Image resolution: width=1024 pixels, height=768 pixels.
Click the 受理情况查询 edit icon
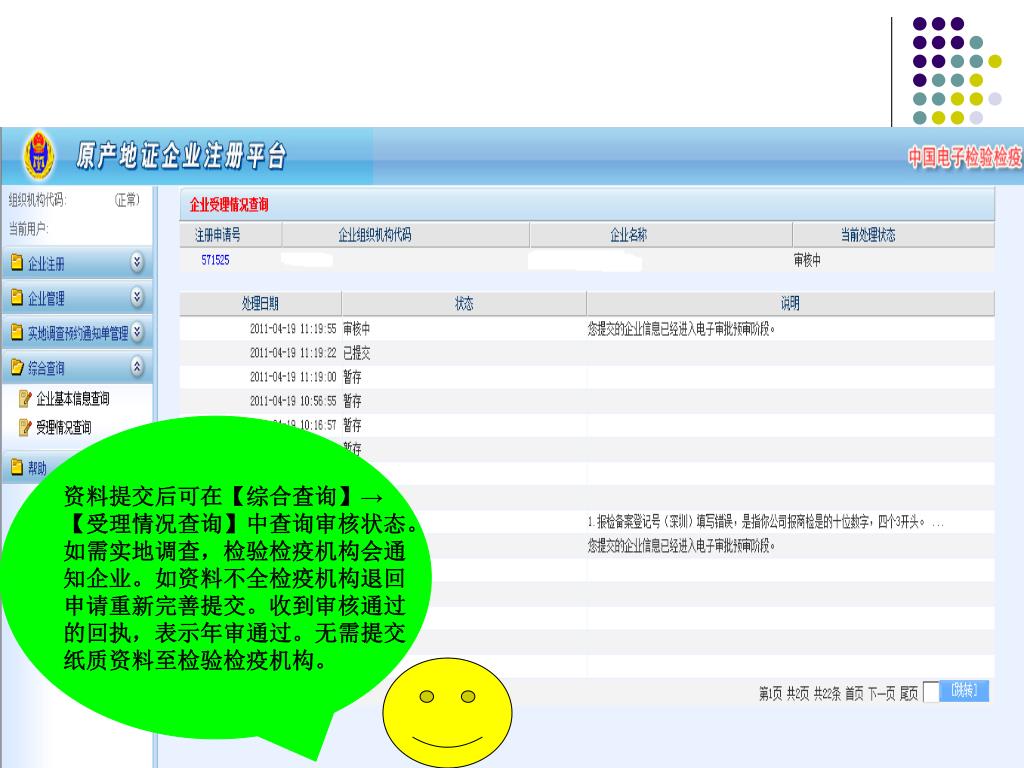pyautogui.click(x=25, y=428)
